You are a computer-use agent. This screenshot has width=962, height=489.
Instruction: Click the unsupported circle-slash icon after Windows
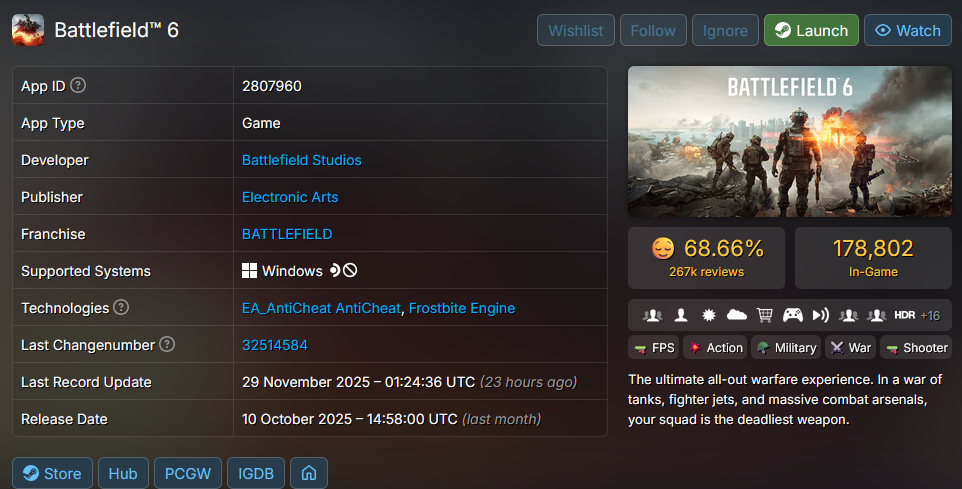click(350, 270)
